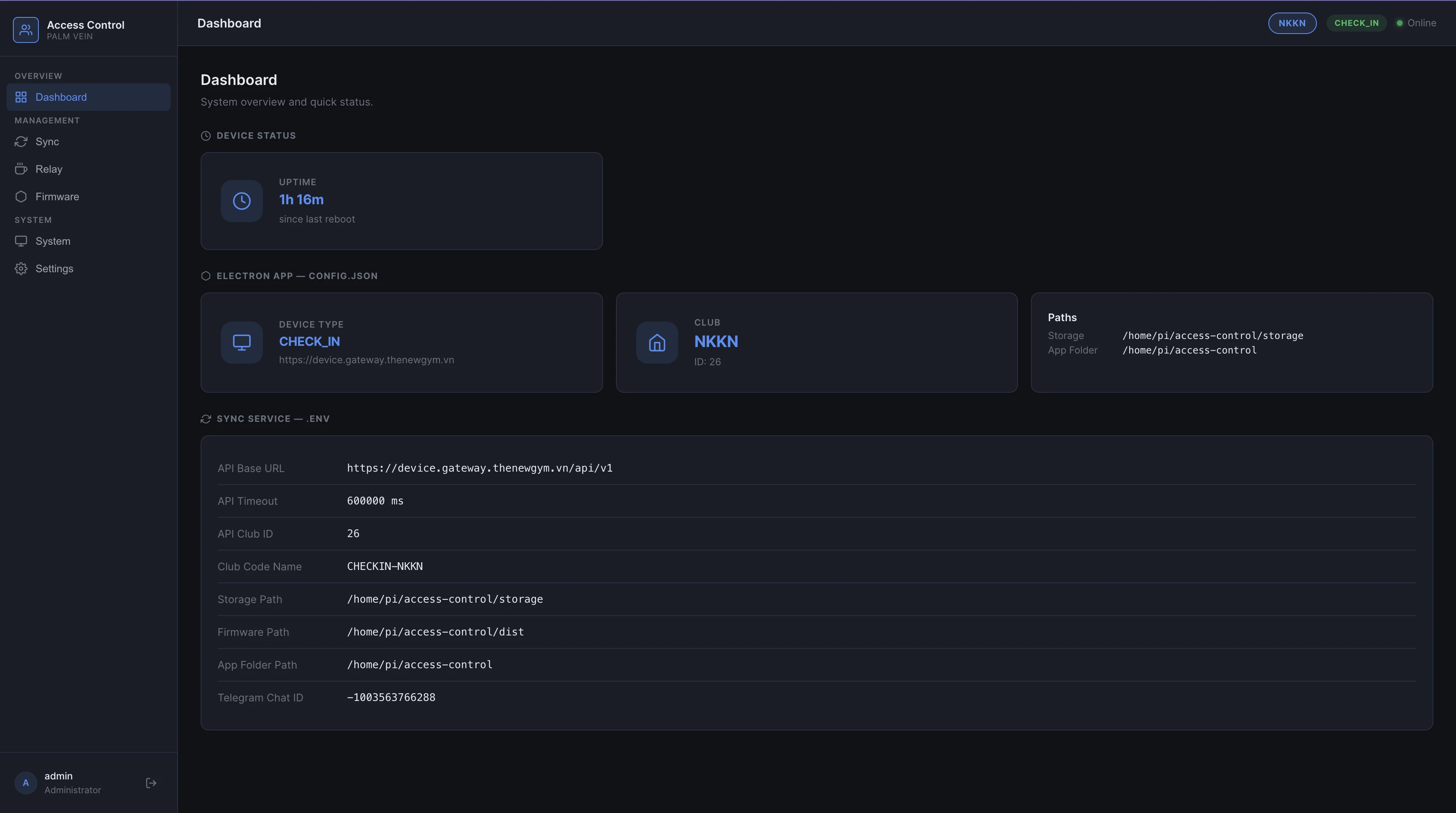This screenshot has width=1456, height=813.
Task: Click the 600000 ms timeout value
Action: (375, 501)
